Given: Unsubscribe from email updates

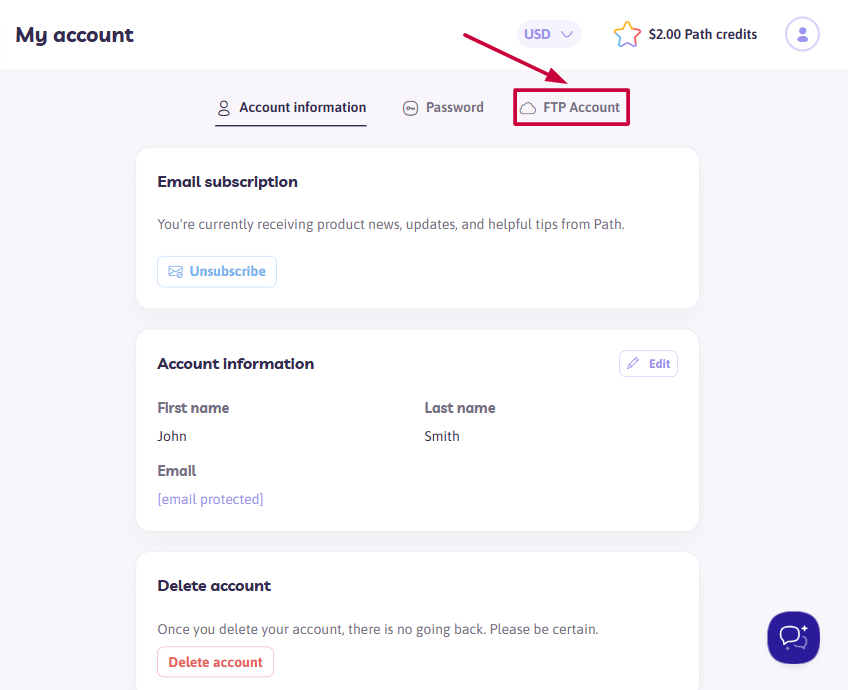Looking at the screenshot, I should [x=217, y=271].
